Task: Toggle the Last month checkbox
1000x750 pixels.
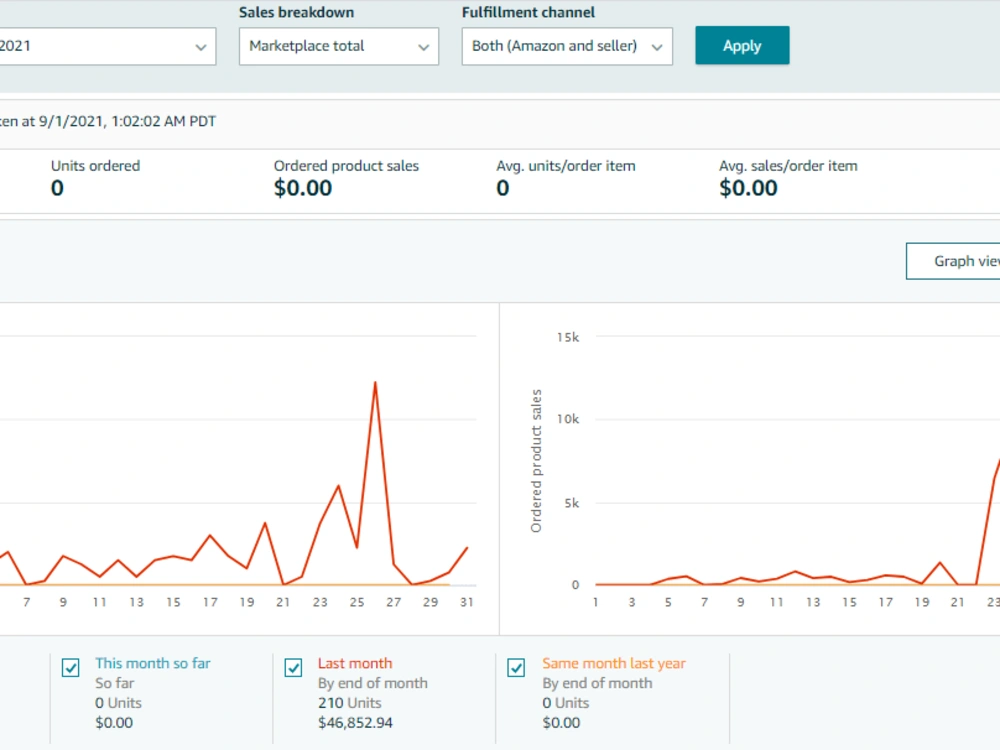Action: (293, 668)
